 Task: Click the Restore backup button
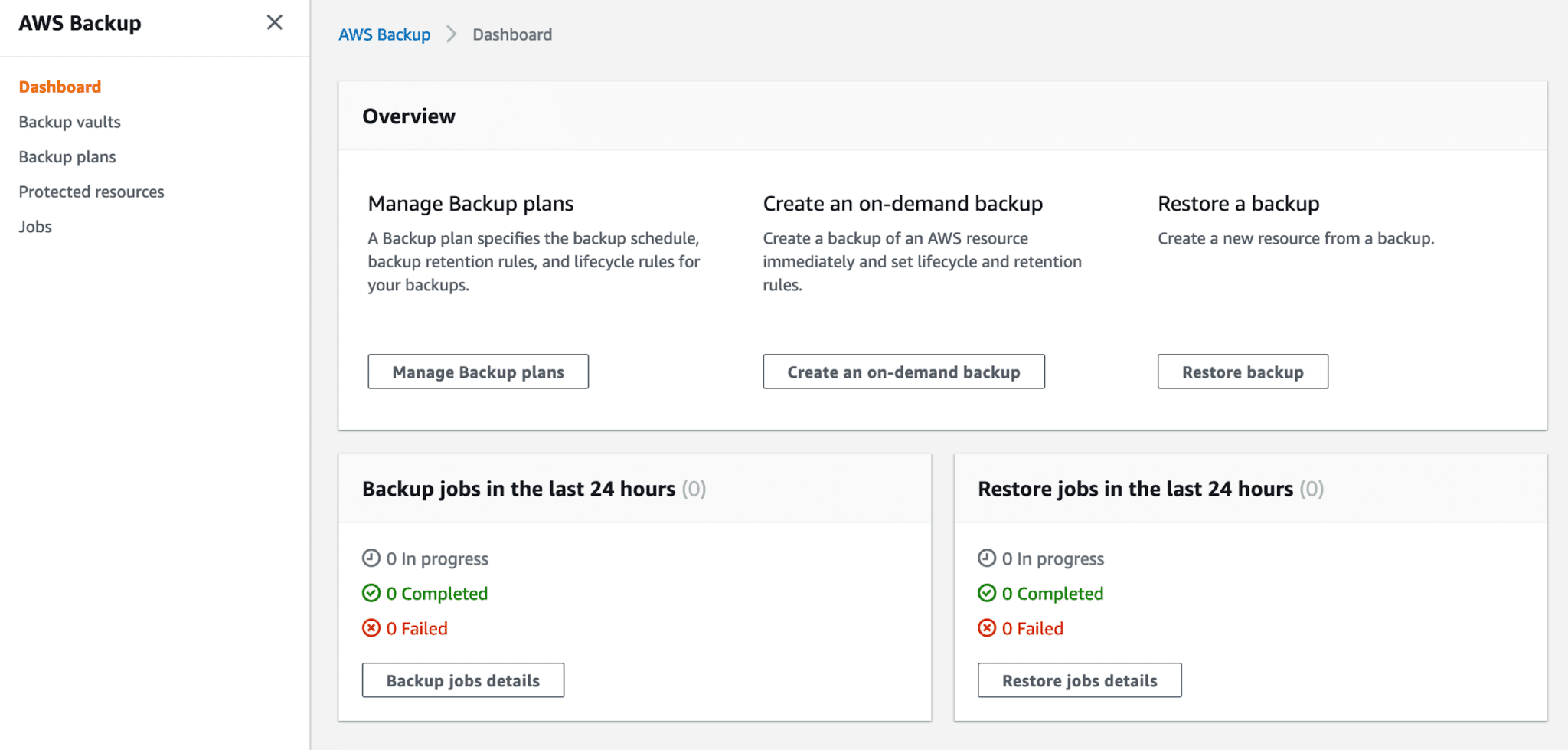[x=1242, y=372]
